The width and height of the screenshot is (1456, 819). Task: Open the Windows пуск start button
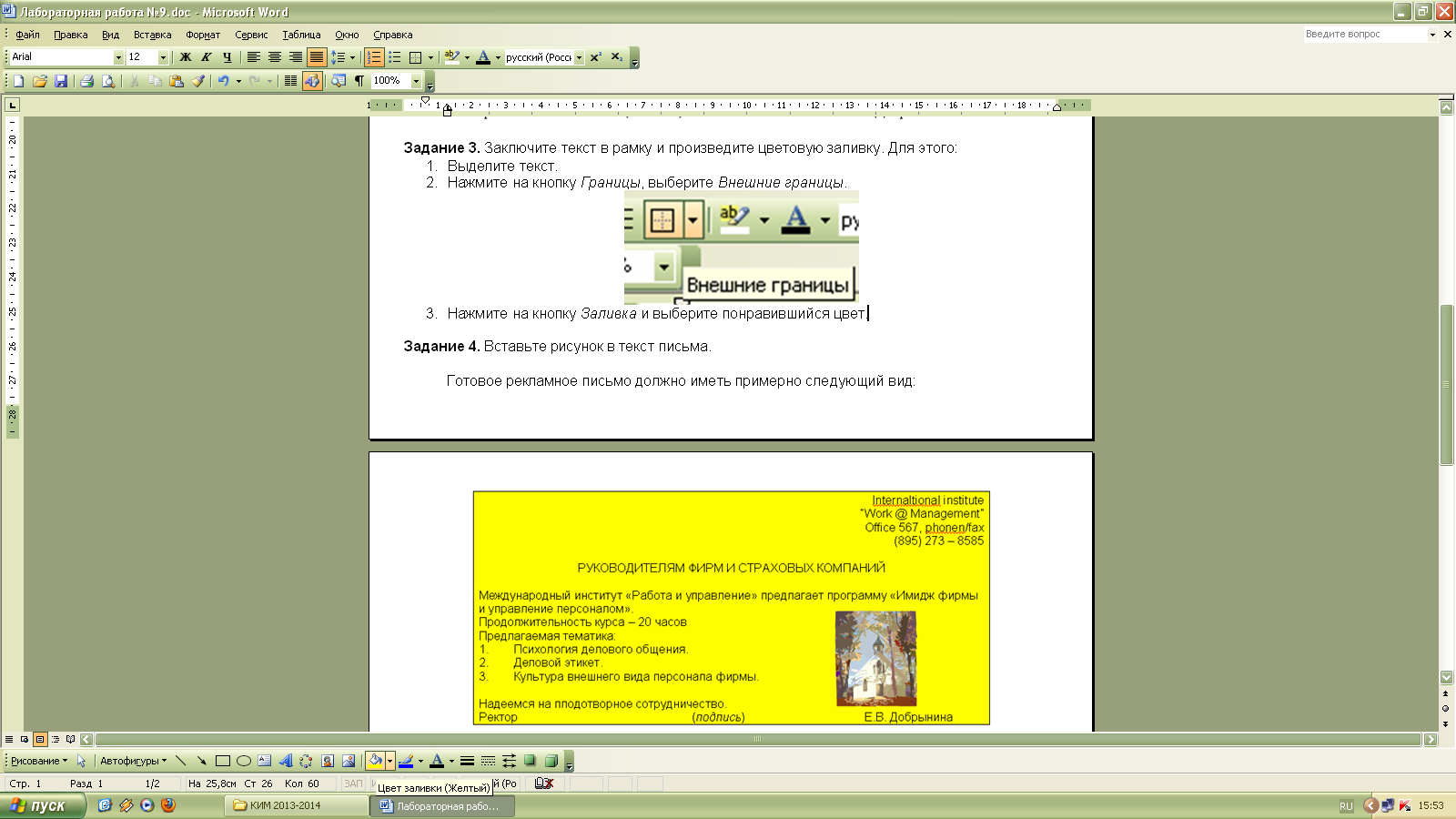[x=43, y=805]
